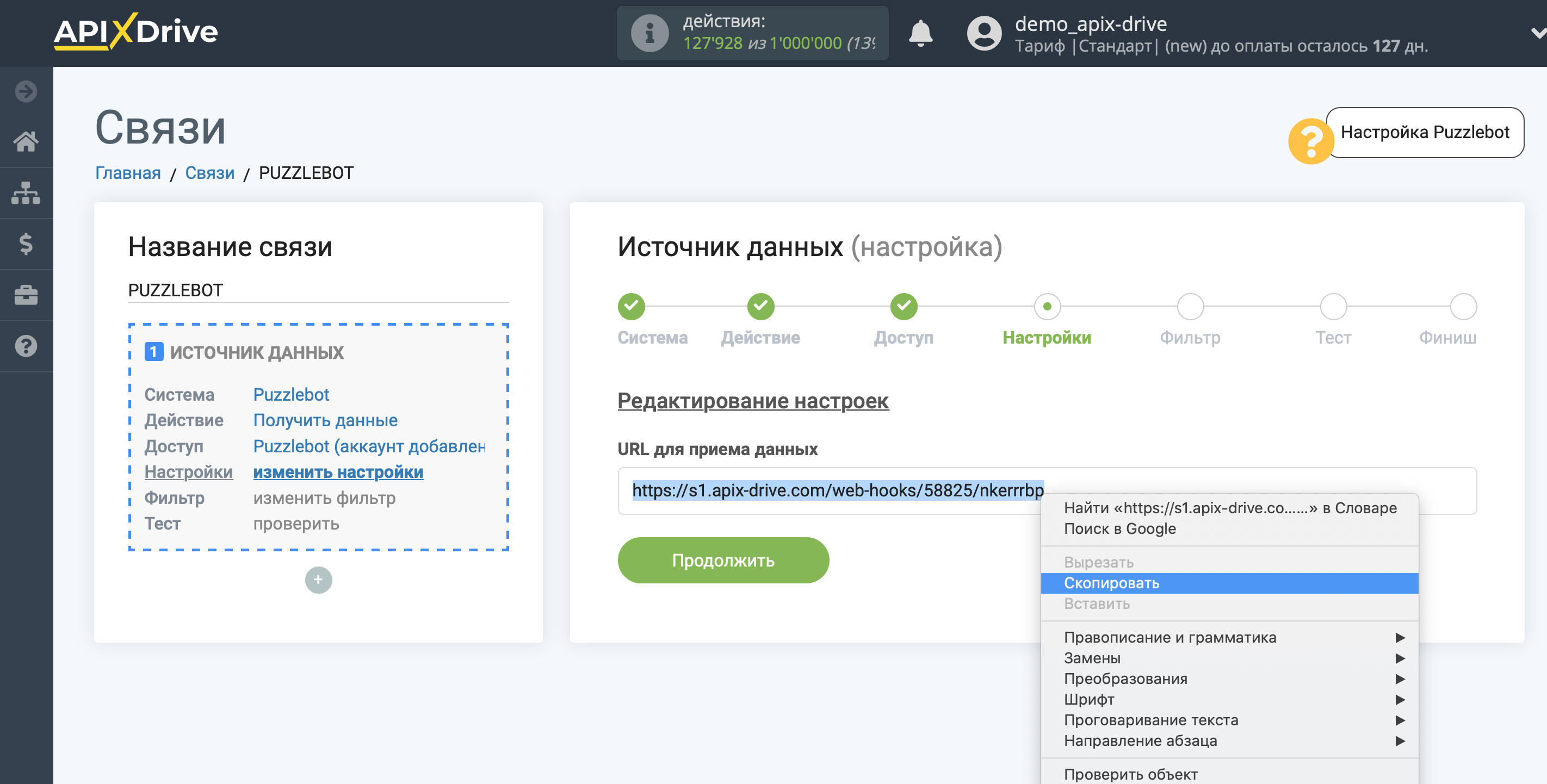Click the ApiX-Drive logo

pyautogui.click(x=136, y=31)
